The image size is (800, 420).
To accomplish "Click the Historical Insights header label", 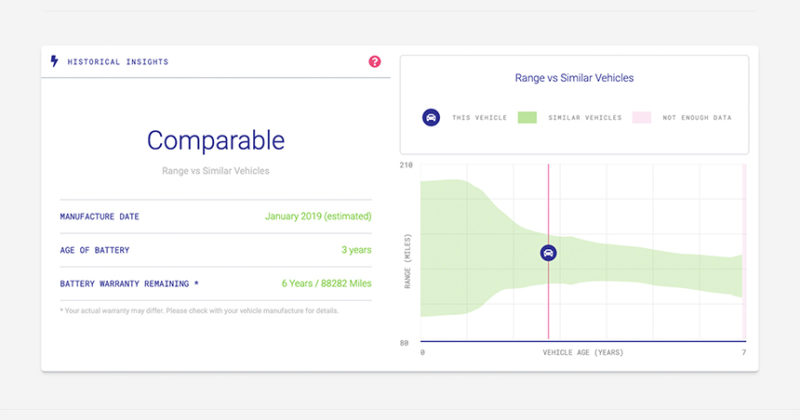I will (x=118, y=62).
